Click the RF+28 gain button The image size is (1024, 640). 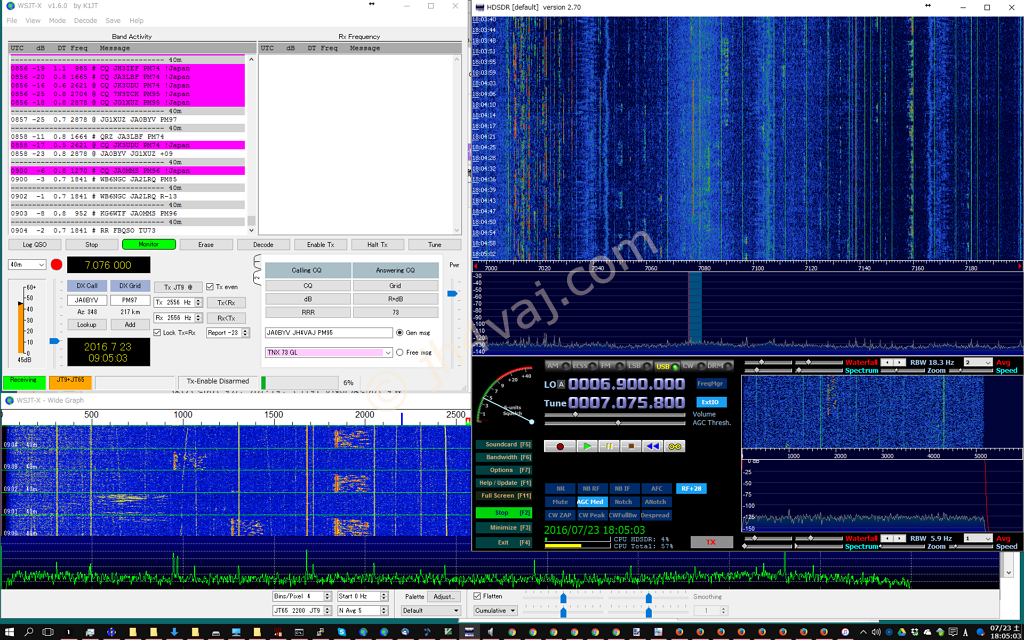point(691,488)
